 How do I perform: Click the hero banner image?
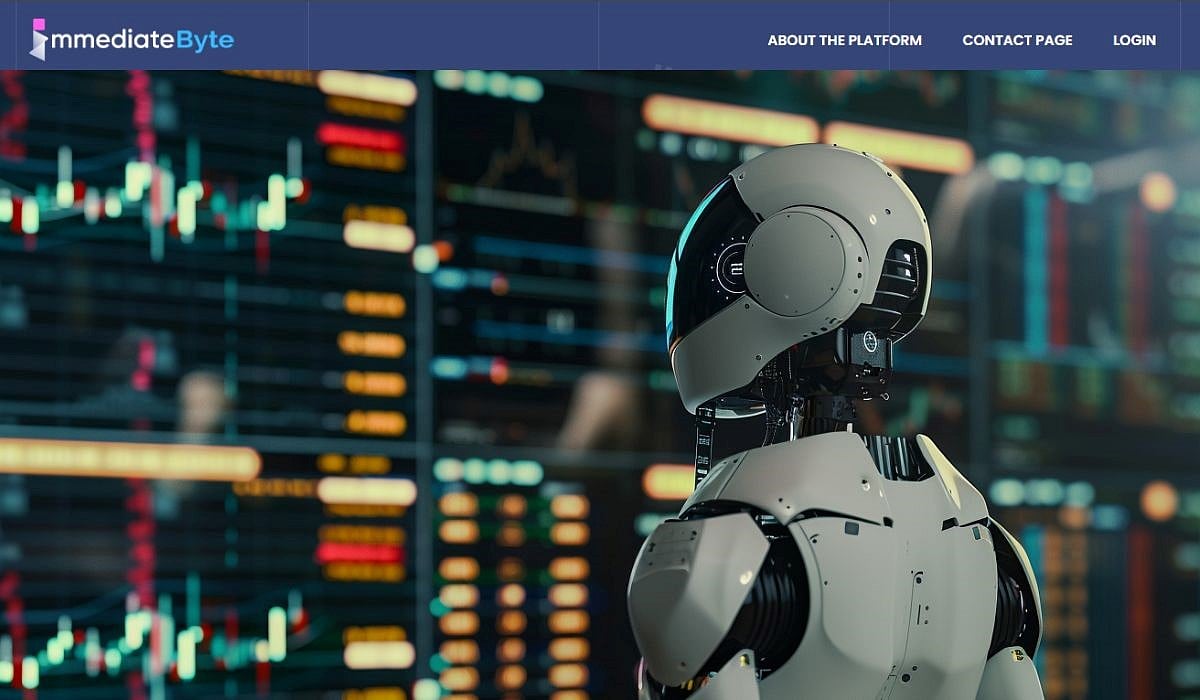tap(400, 400)
